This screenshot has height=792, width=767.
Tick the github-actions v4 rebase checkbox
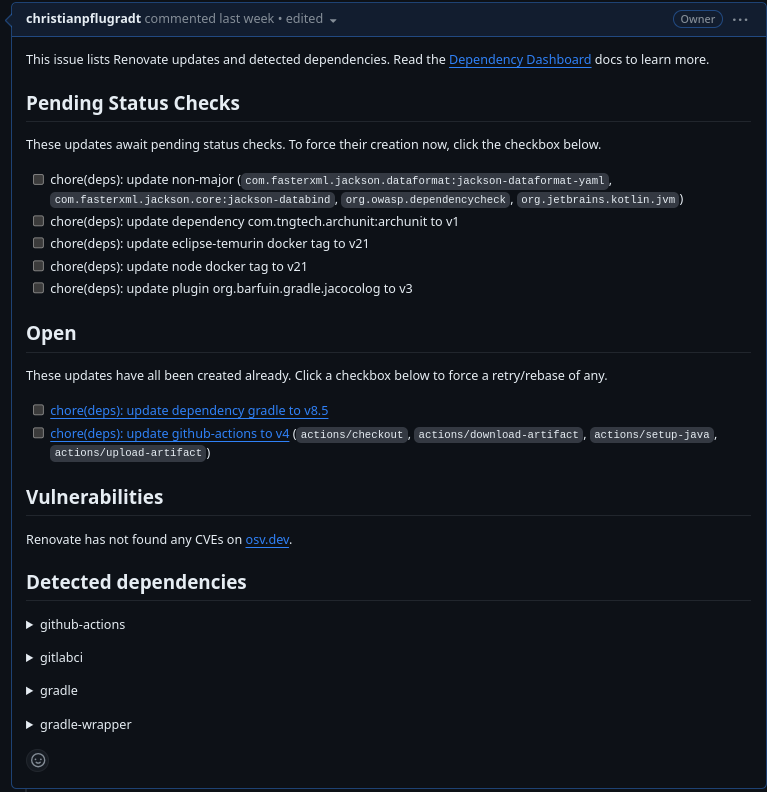[x=38, y=433]
